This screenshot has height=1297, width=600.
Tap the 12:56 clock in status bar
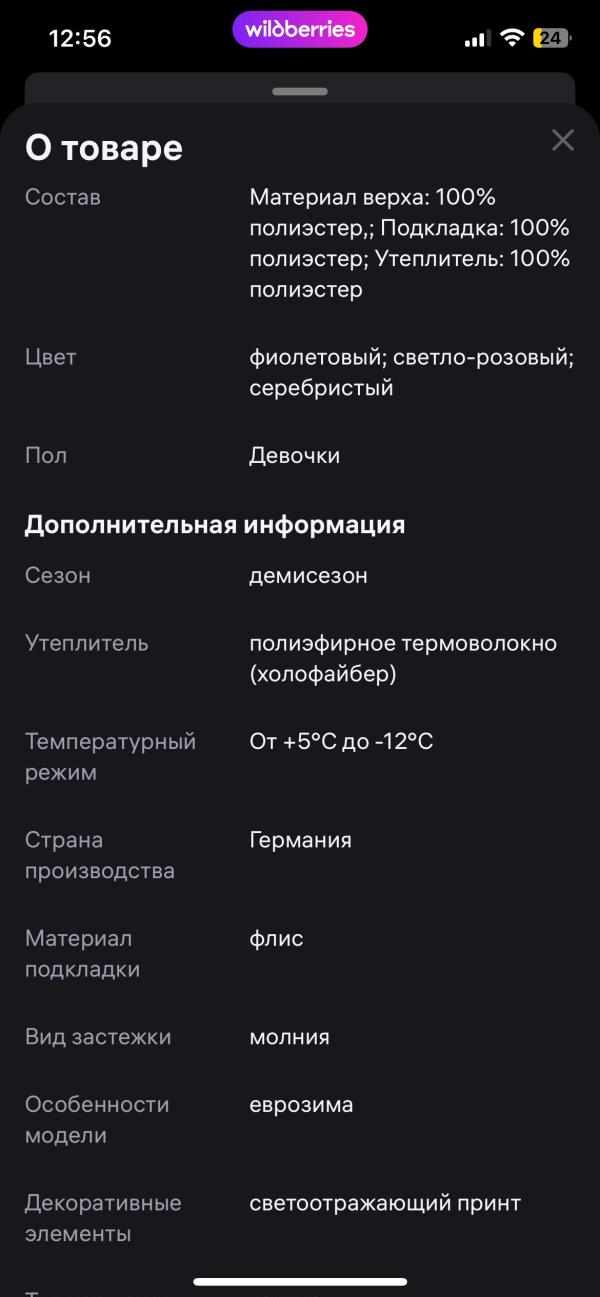pyautogui.click(x=80, y=39)
